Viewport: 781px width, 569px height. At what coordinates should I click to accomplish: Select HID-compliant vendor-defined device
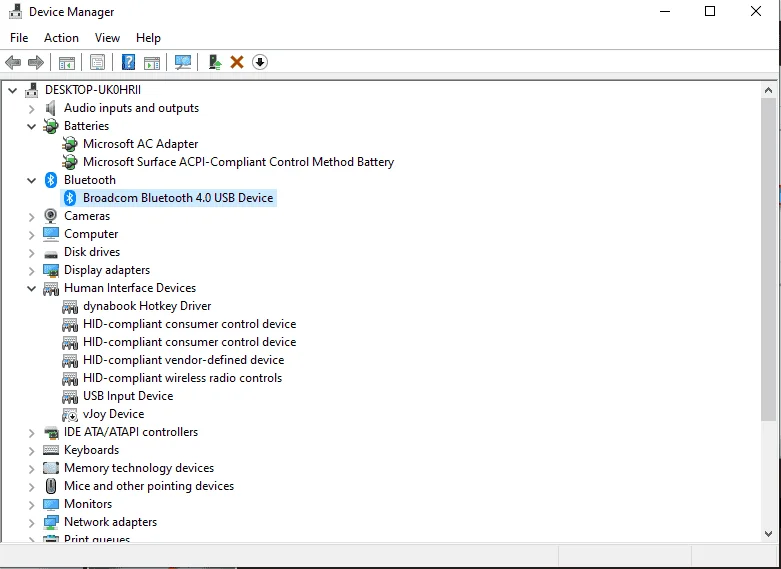click(x=183, y=360)
